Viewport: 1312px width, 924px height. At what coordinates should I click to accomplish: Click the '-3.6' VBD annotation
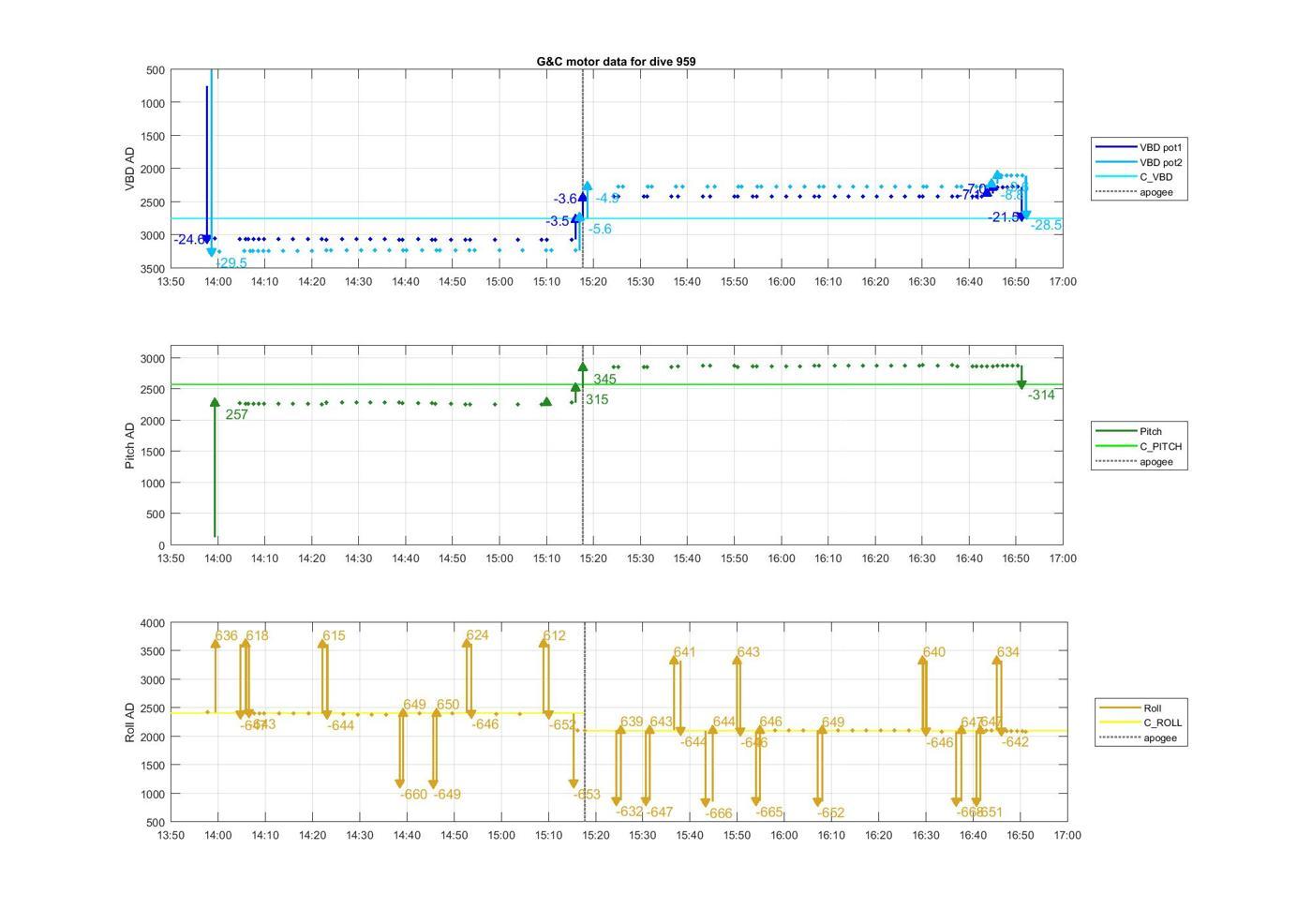(x=565, y=200)
